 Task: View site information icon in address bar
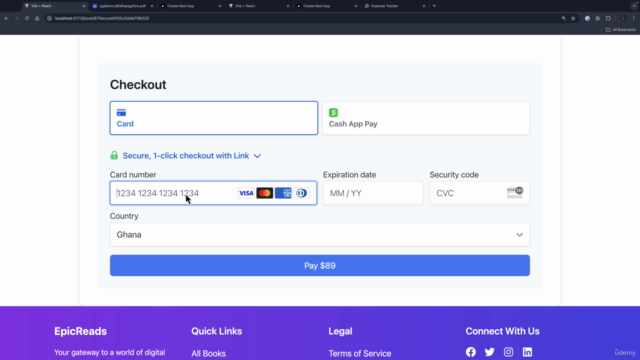coord(49,18)
